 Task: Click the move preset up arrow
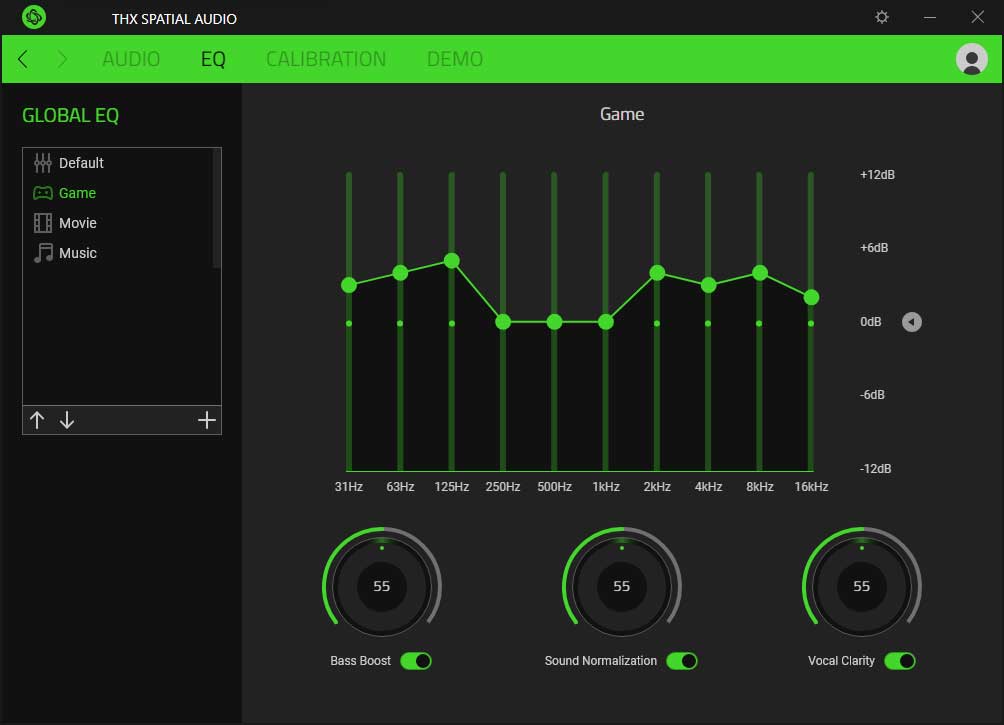pos(38,420)
